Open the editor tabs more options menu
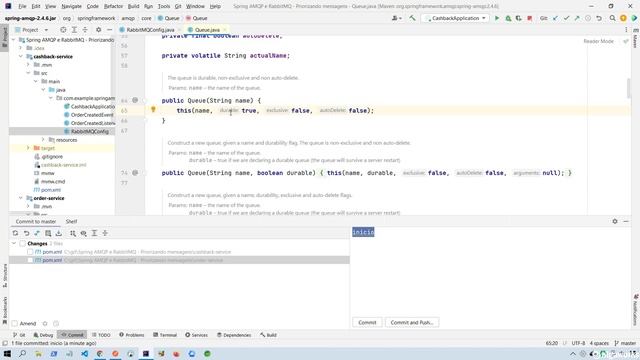Screen dimensions: 640x360 pyautogui.click(x=626, y=30)
